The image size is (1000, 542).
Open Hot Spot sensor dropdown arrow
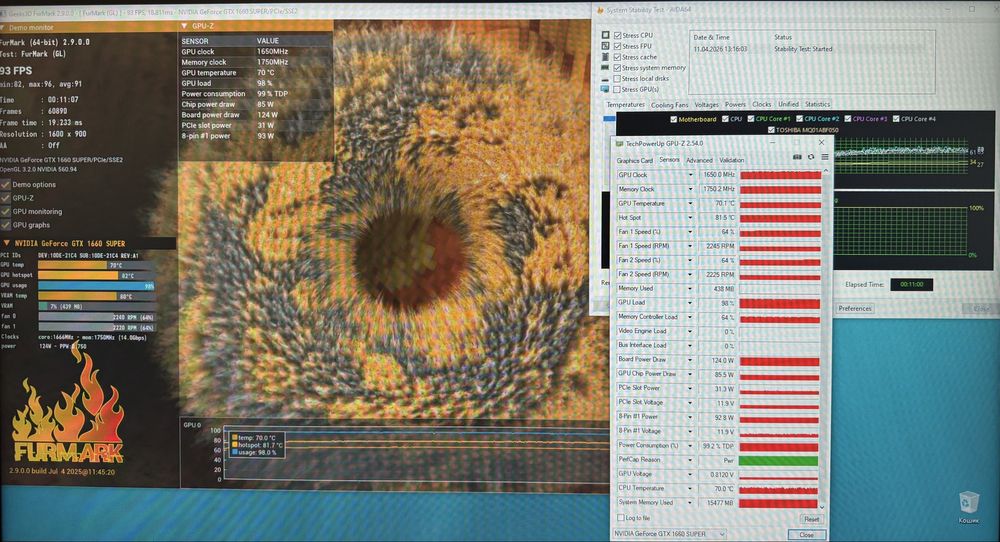[690, 217]
